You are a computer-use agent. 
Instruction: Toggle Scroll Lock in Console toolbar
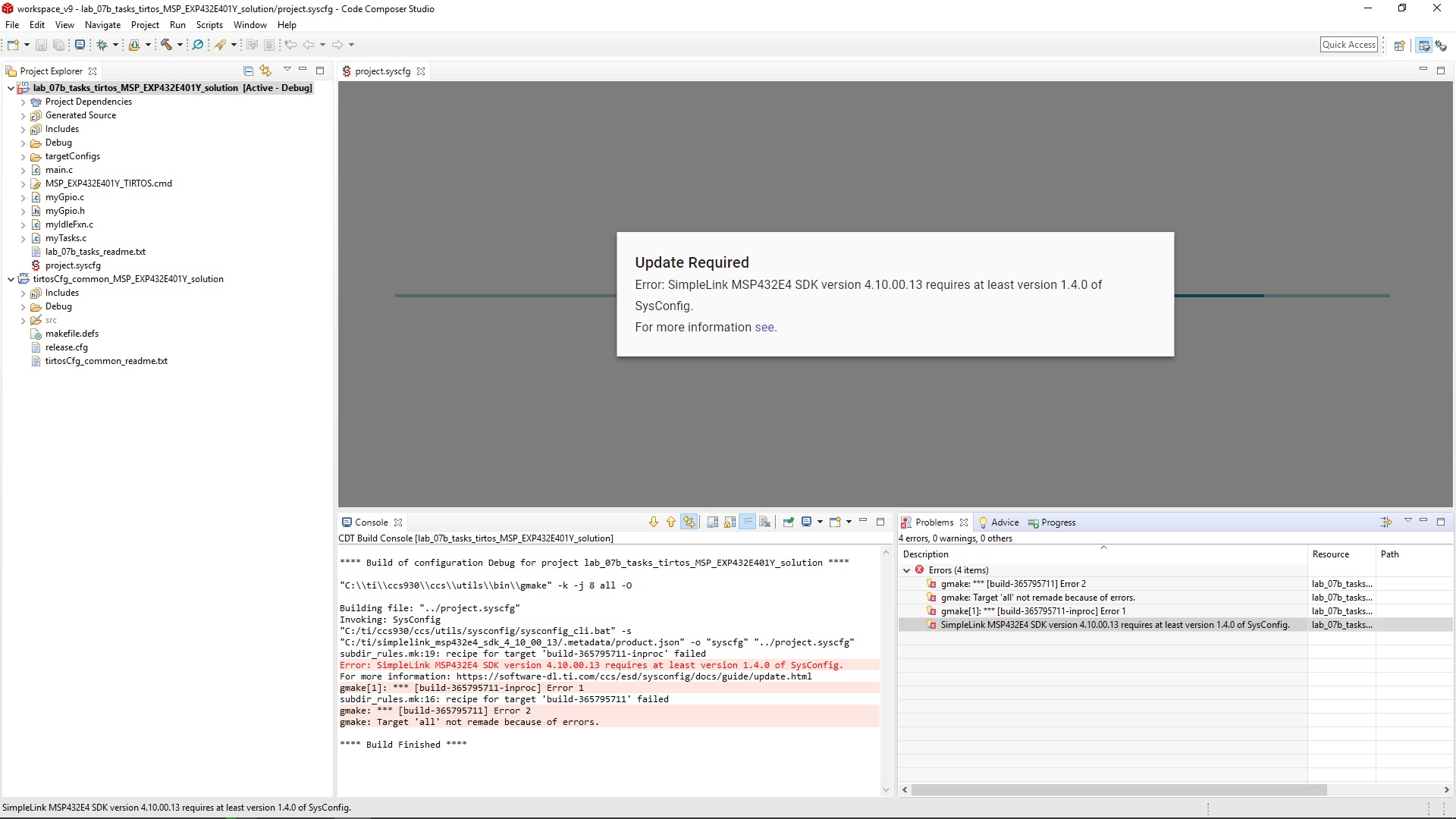coord(730,522)
